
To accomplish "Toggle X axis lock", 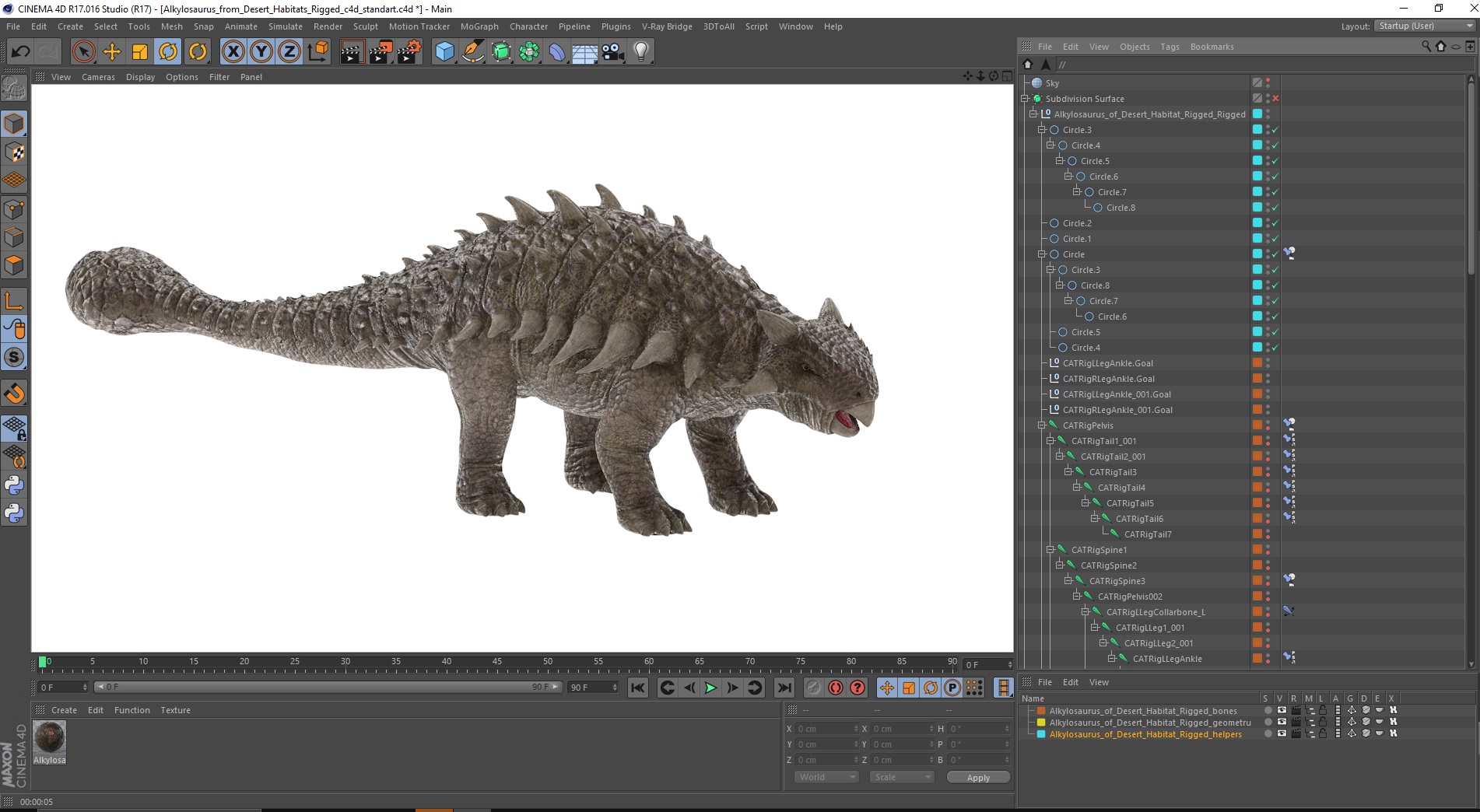I will (x=233, y=52).
